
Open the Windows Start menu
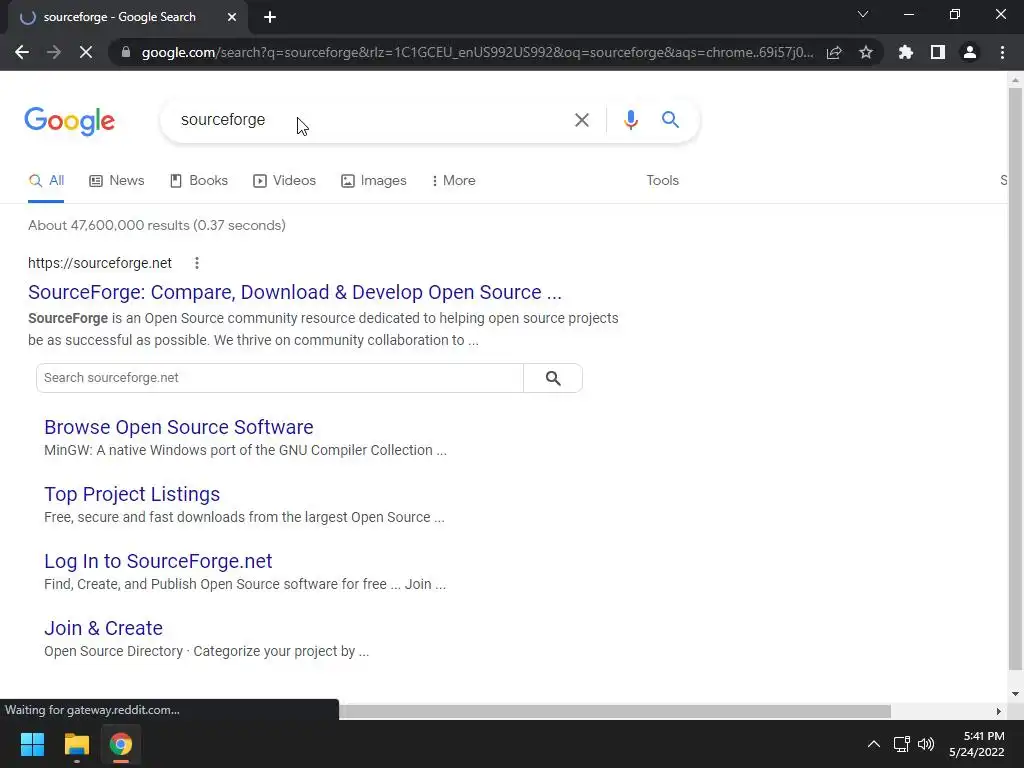(32, 744)
